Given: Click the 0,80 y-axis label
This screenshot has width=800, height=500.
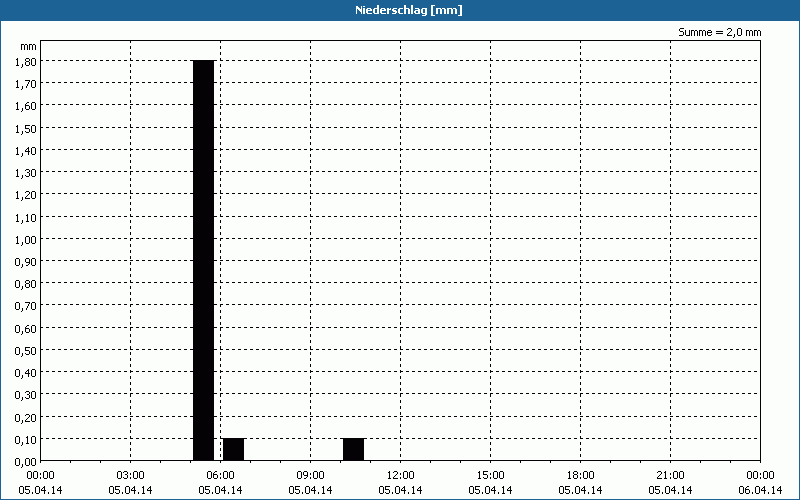Looking at the screenshot, I should pyautogui.click(x=26, y=284).
